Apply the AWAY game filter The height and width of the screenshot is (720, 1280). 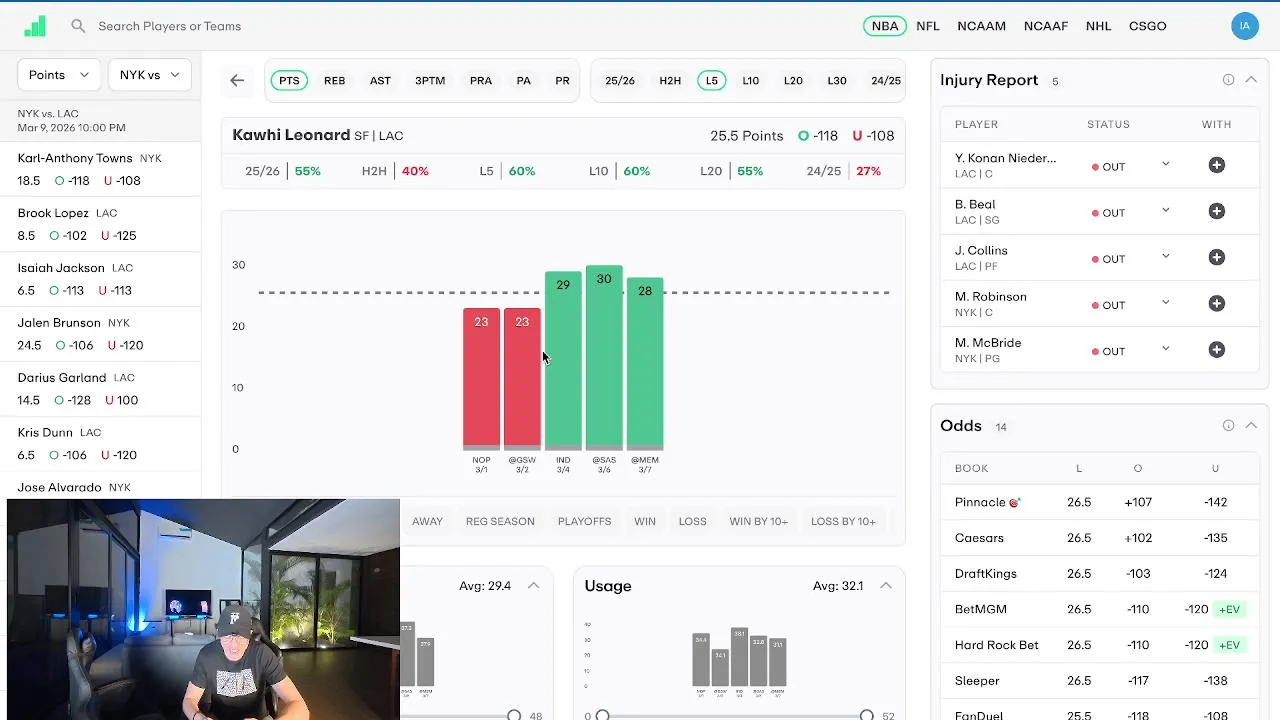[427, 521]
